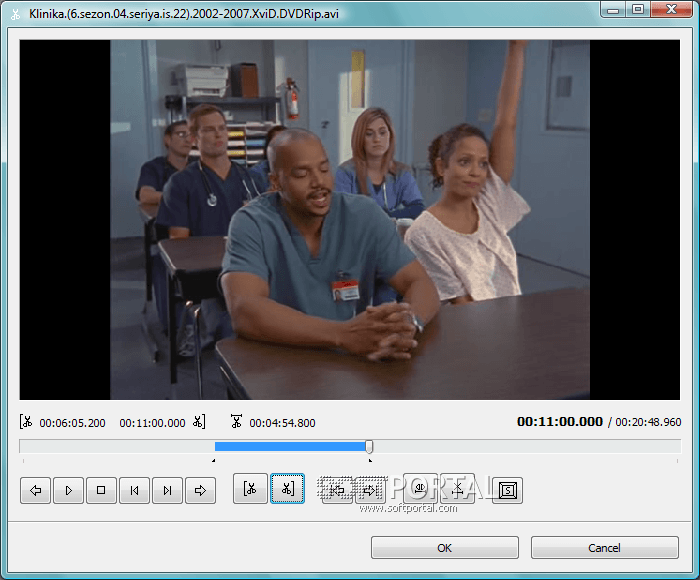700x580 pixels.
Task: Click the bold current position 00:11:00.000
Action: point(560,422)
